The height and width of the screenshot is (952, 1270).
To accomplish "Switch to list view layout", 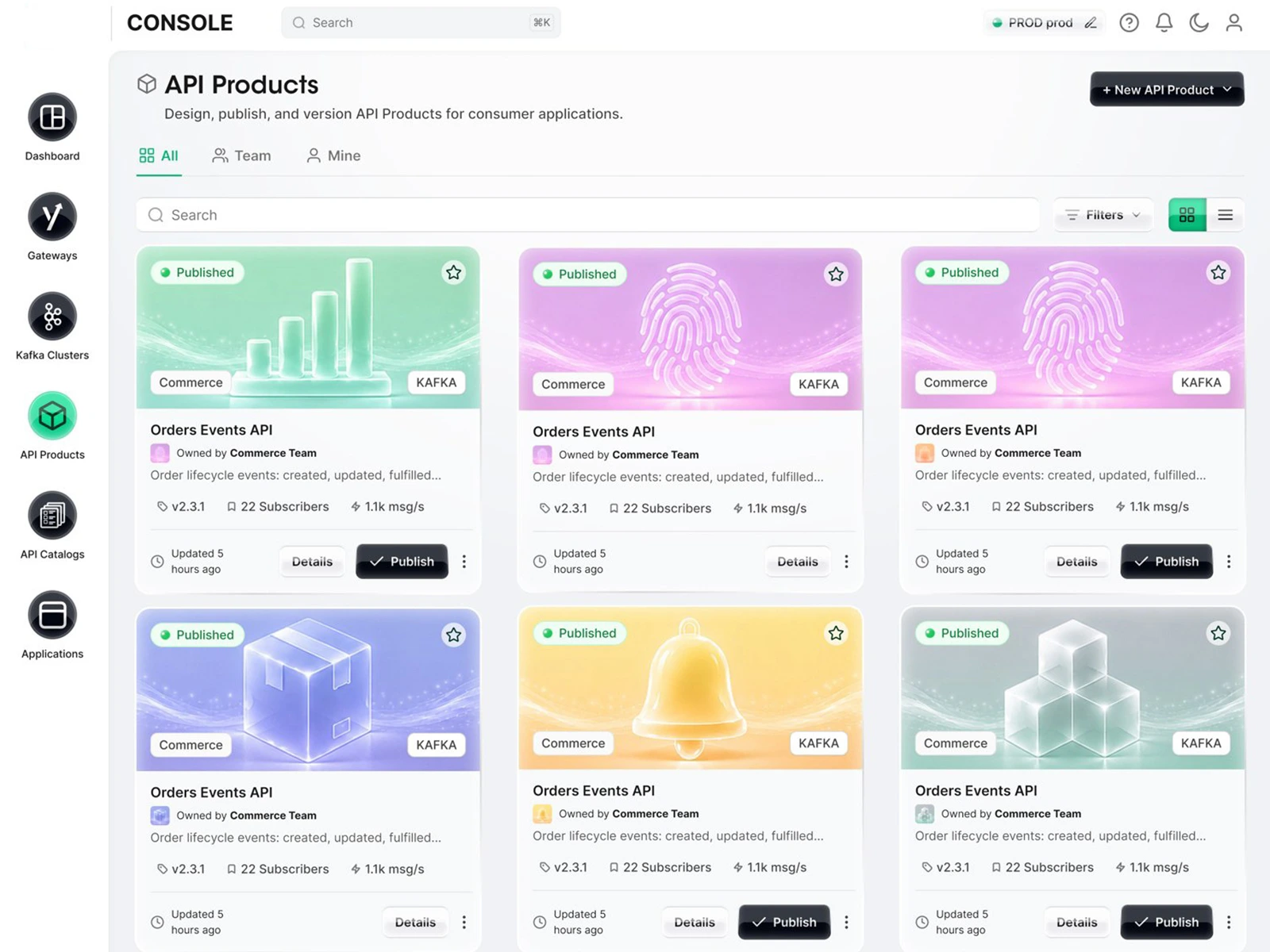I will (x=1225, y=215).
